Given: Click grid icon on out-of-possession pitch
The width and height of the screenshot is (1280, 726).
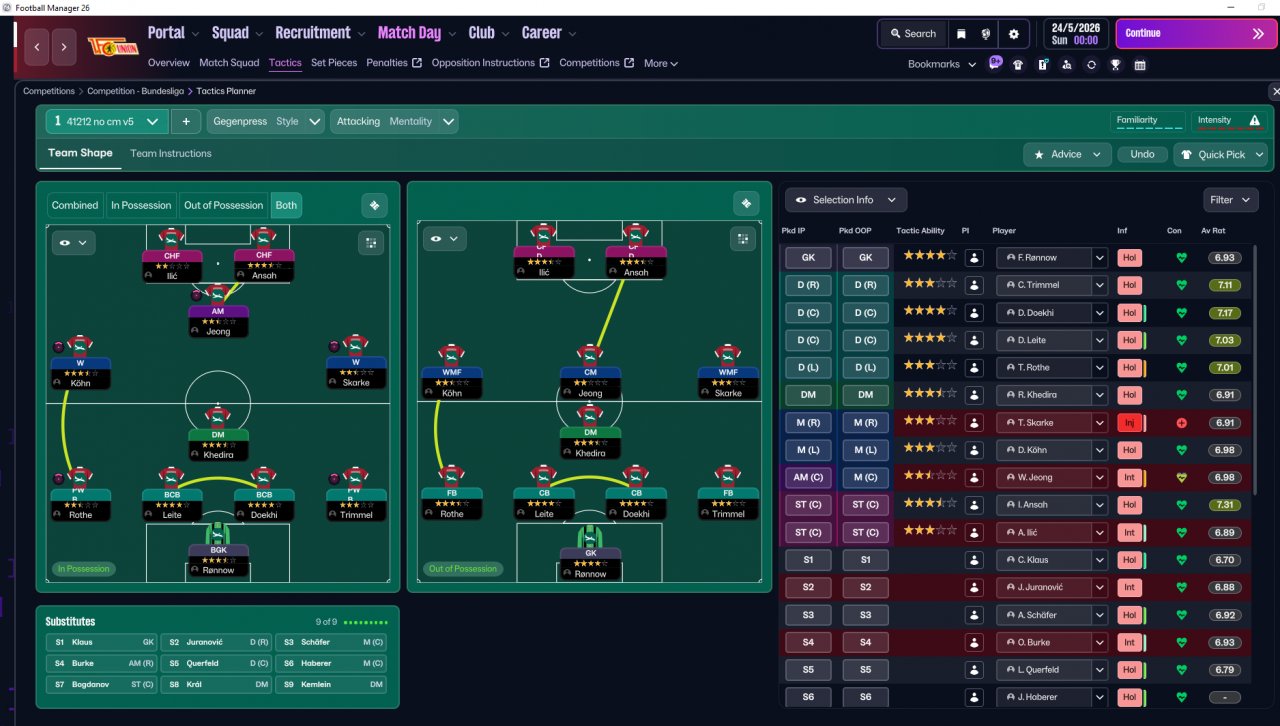Looking at the screenshot, I should [x=743, y=239].
